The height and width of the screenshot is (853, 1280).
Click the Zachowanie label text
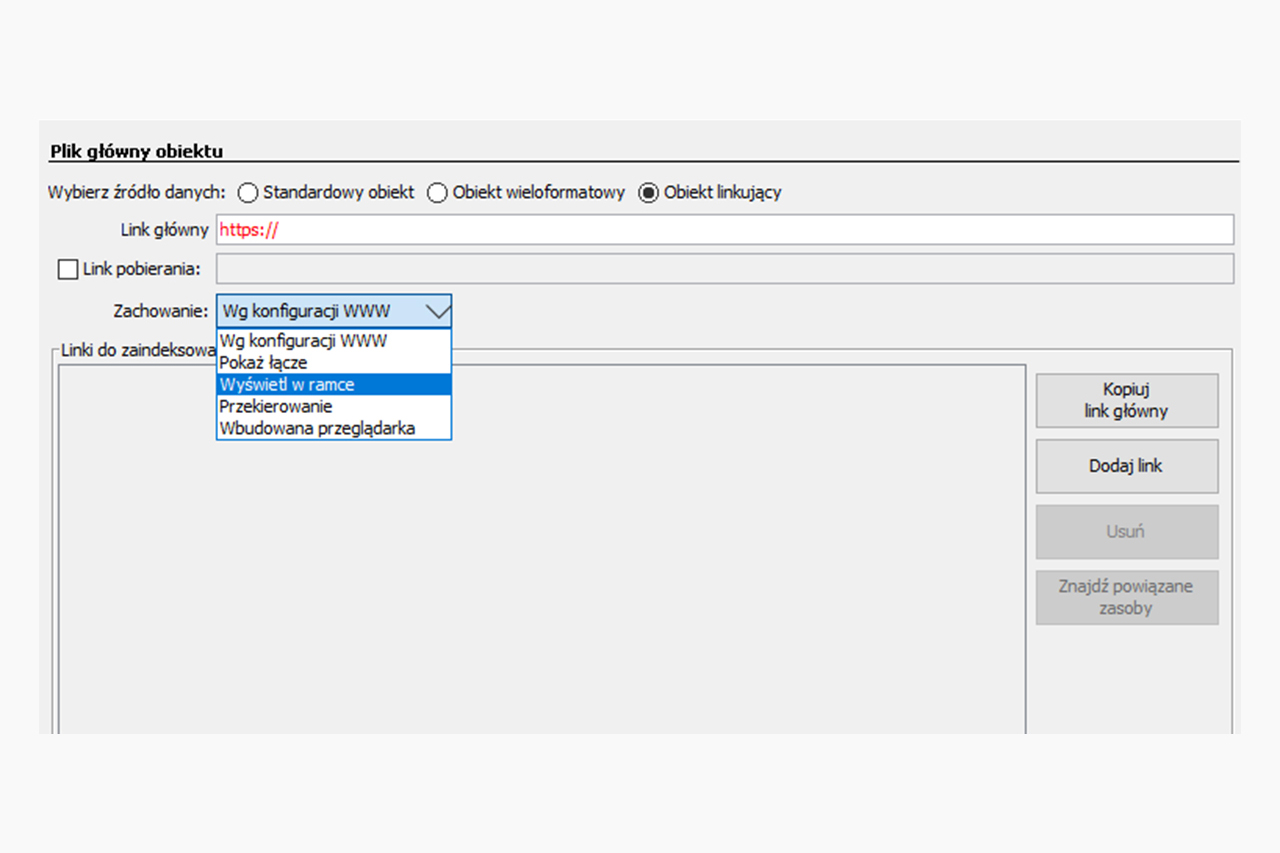coord(161,311)
